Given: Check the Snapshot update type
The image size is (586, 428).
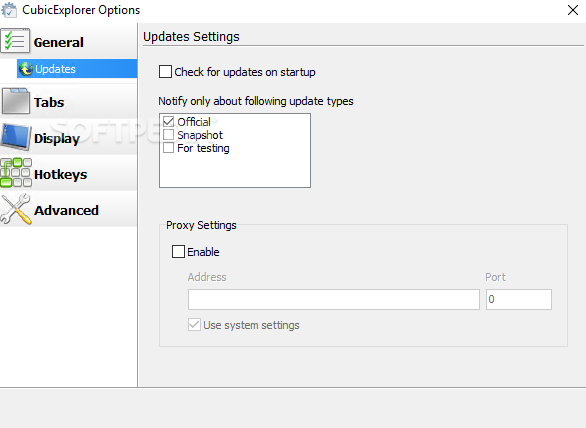Looking at the screenshot, I should click(169, 135).
